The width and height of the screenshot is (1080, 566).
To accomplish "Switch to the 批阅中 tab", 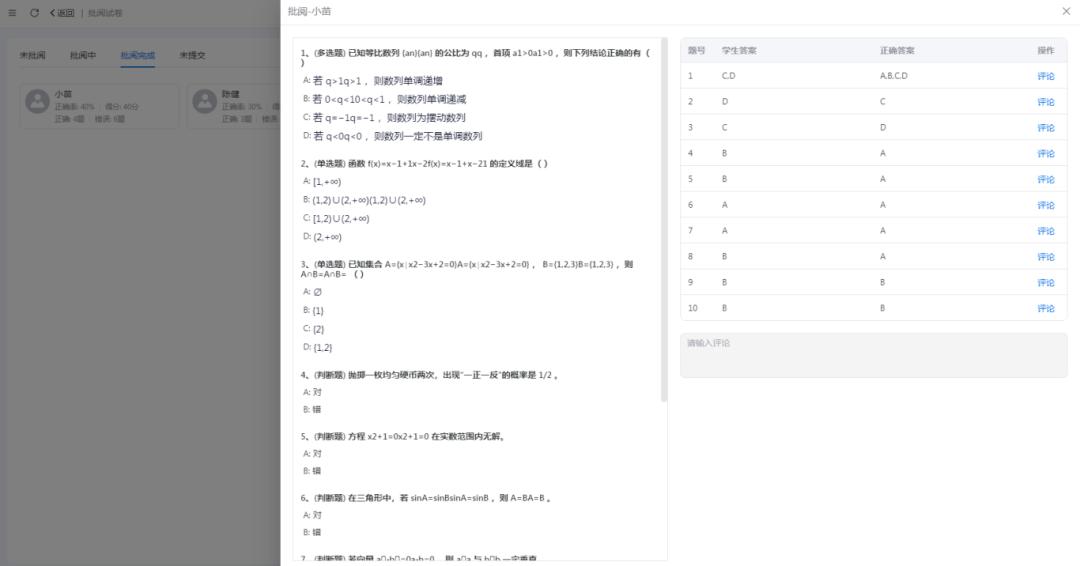I will point(83,55).
